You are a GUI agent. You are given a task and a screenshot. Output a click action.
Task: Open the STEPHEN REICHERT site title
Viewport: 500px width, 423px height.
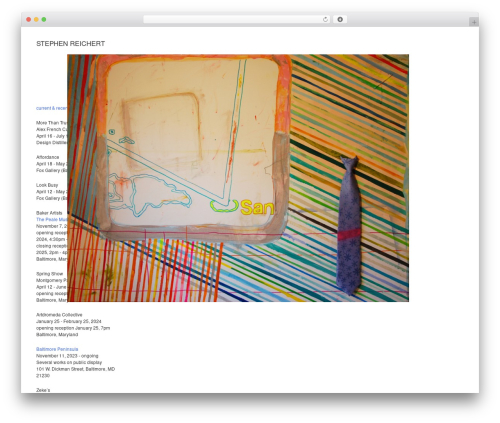coord(70,44)
